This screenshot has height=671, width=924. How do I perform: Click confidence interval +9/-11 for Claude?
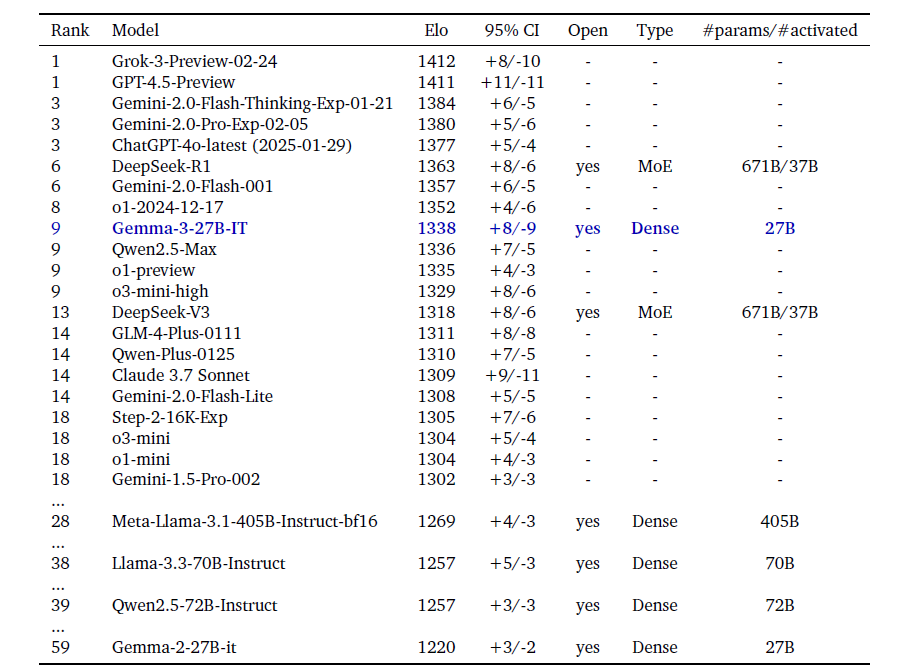tap(512, 375)
